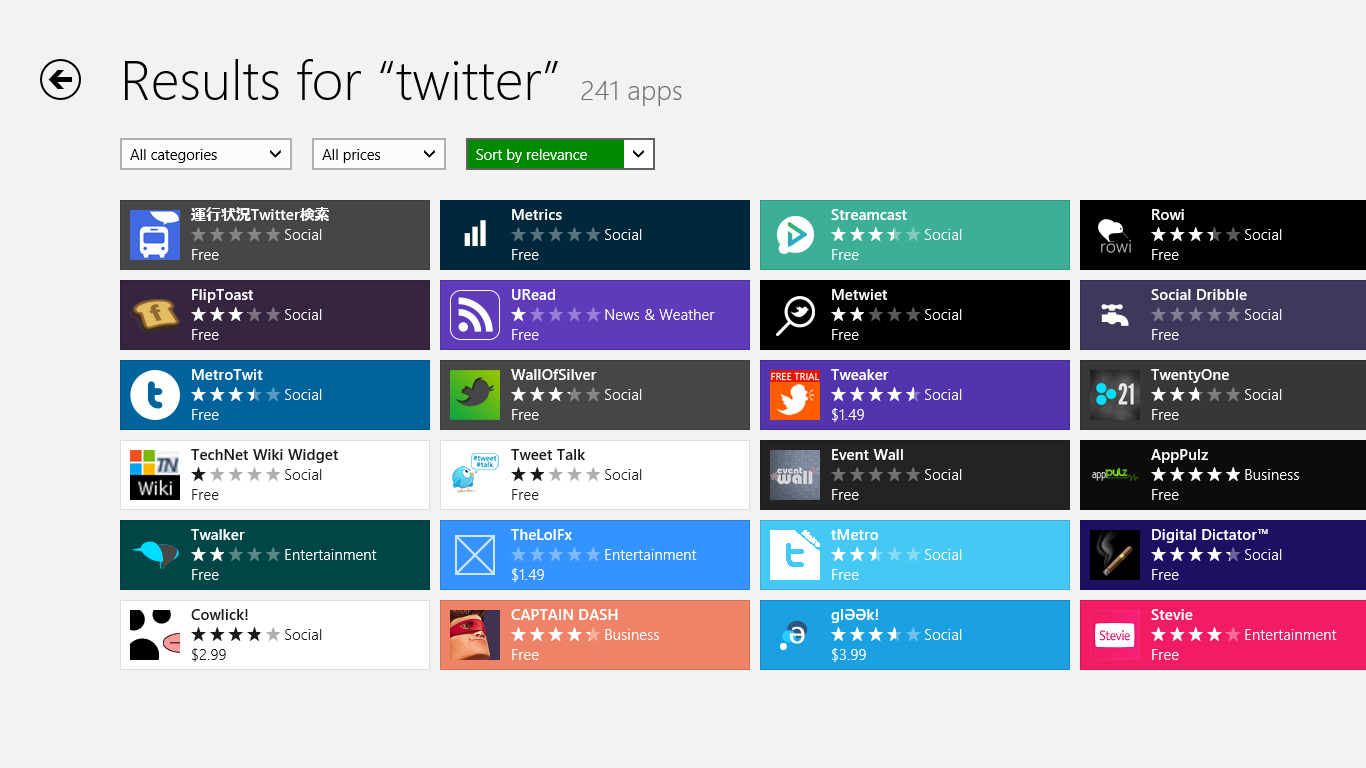Open the Metwiet app title
Image resolution: width=1366 pixels, height=768 pixels.
click(859, 295)
